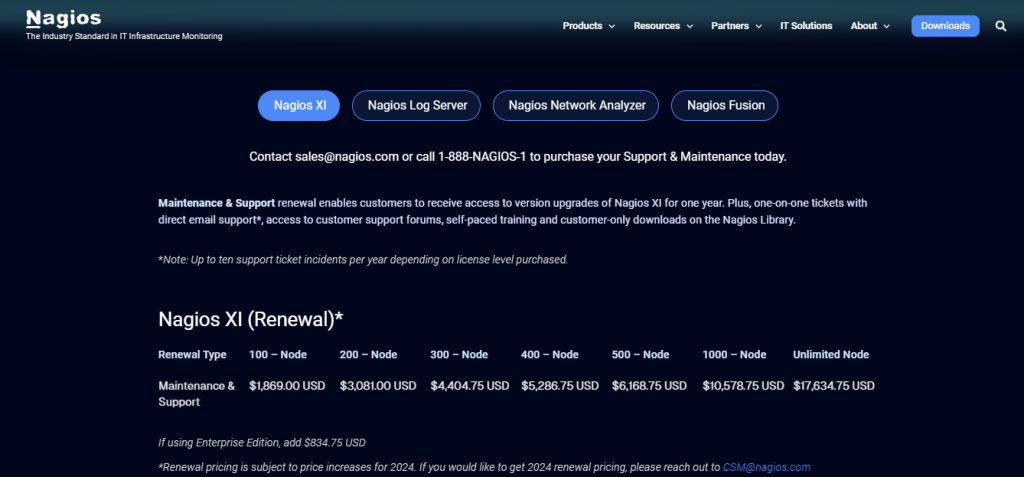Viewport: 1024px width, 477px height.
Task: Click the $4,404.75 USD price
Action: click(470, 386)
